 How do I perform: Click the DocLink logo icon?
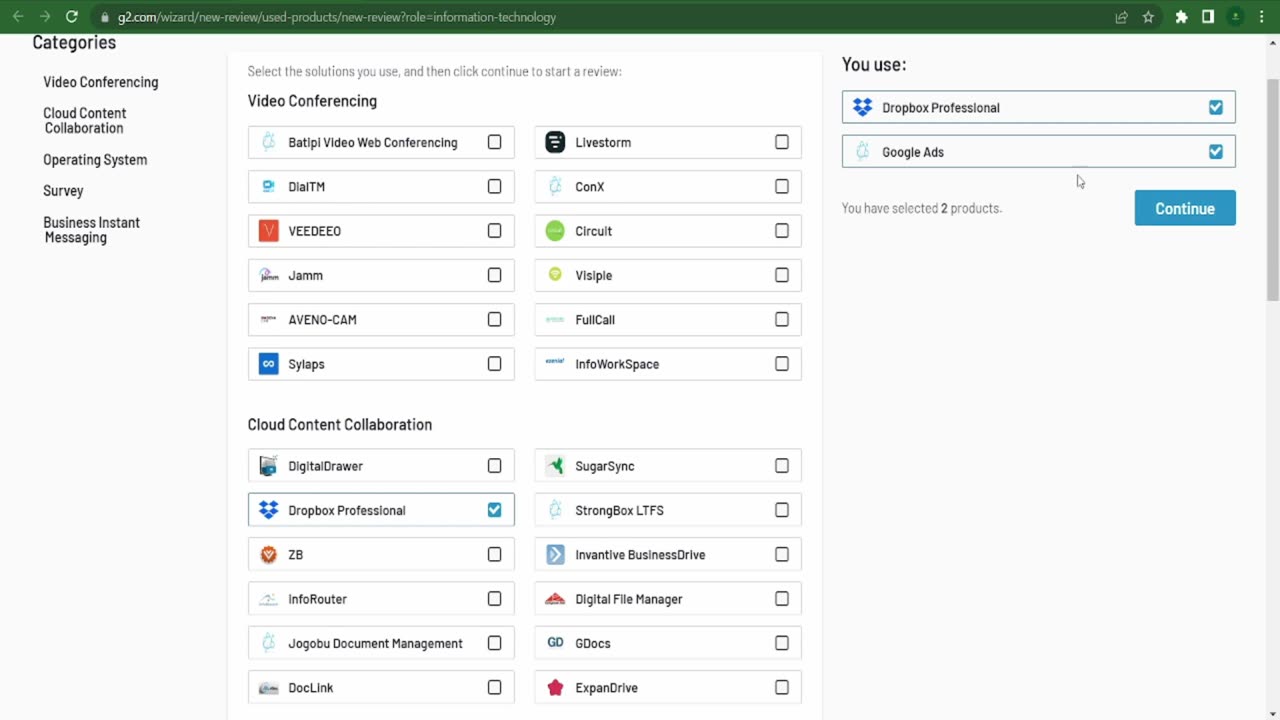tap(268, 688)
